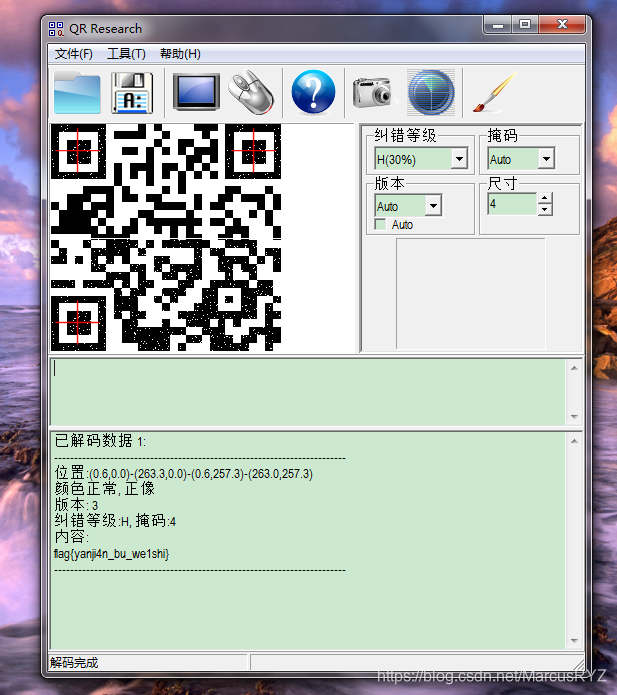This screenshot has width=617, height=695.
Task: Click the 位置 coordinates line
Action: point(184,473)
